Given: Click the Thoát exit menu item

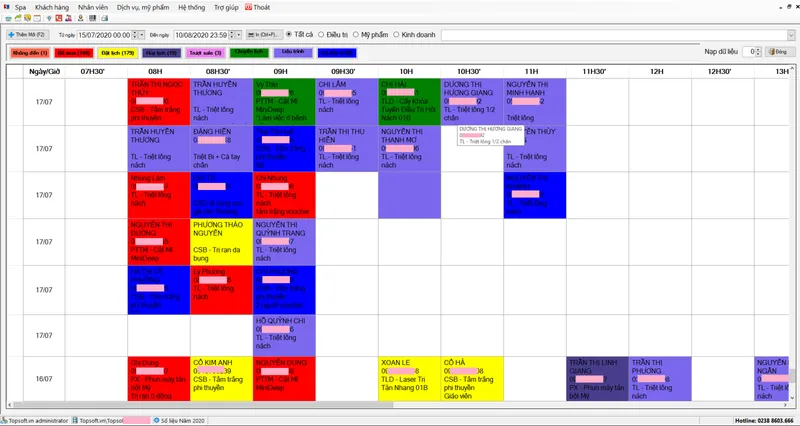Looking at the screenshot, I should pyautogui.click(x=258, y=8).
